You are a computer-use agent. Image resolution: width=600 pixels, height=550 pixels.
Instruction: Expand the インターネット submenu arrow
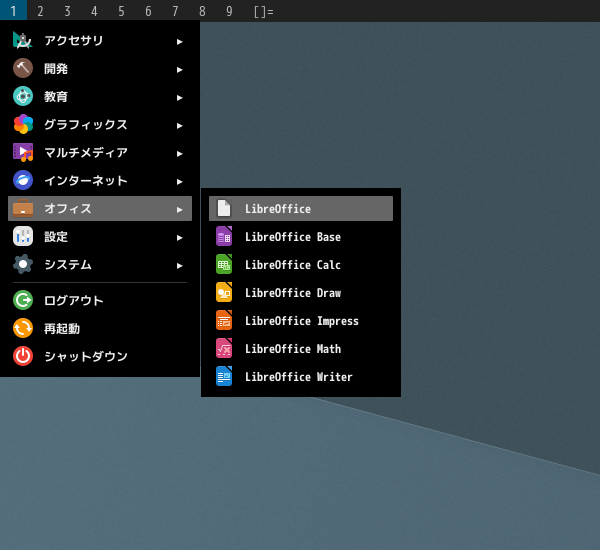(x=179, y=181)
